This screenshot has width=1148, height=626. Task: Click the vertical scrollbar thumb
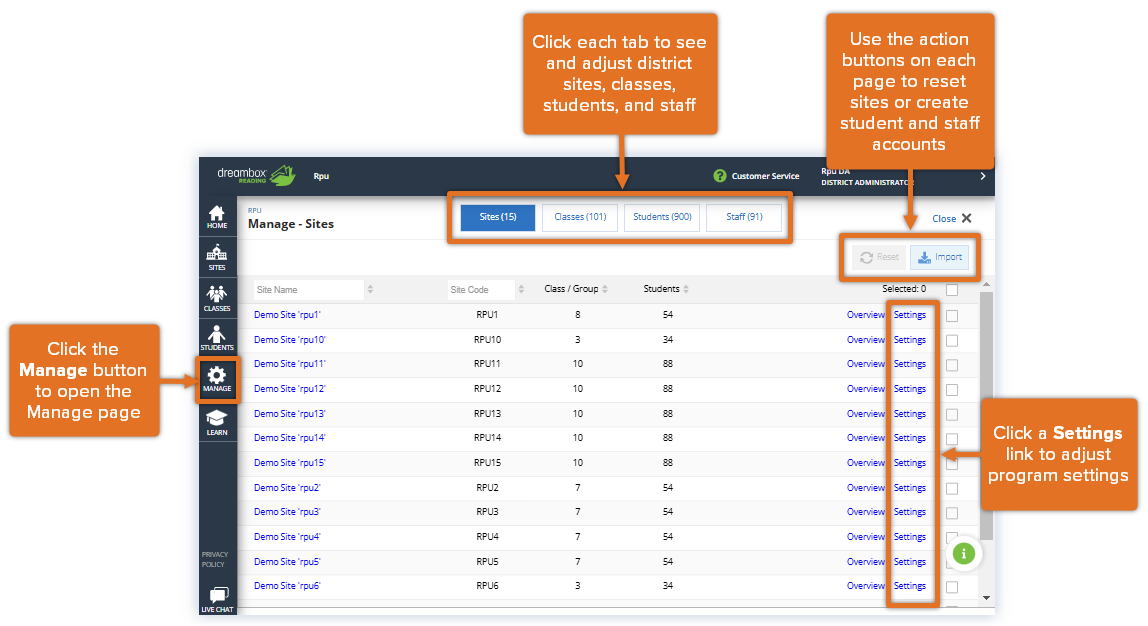click(x=986, y=415)
